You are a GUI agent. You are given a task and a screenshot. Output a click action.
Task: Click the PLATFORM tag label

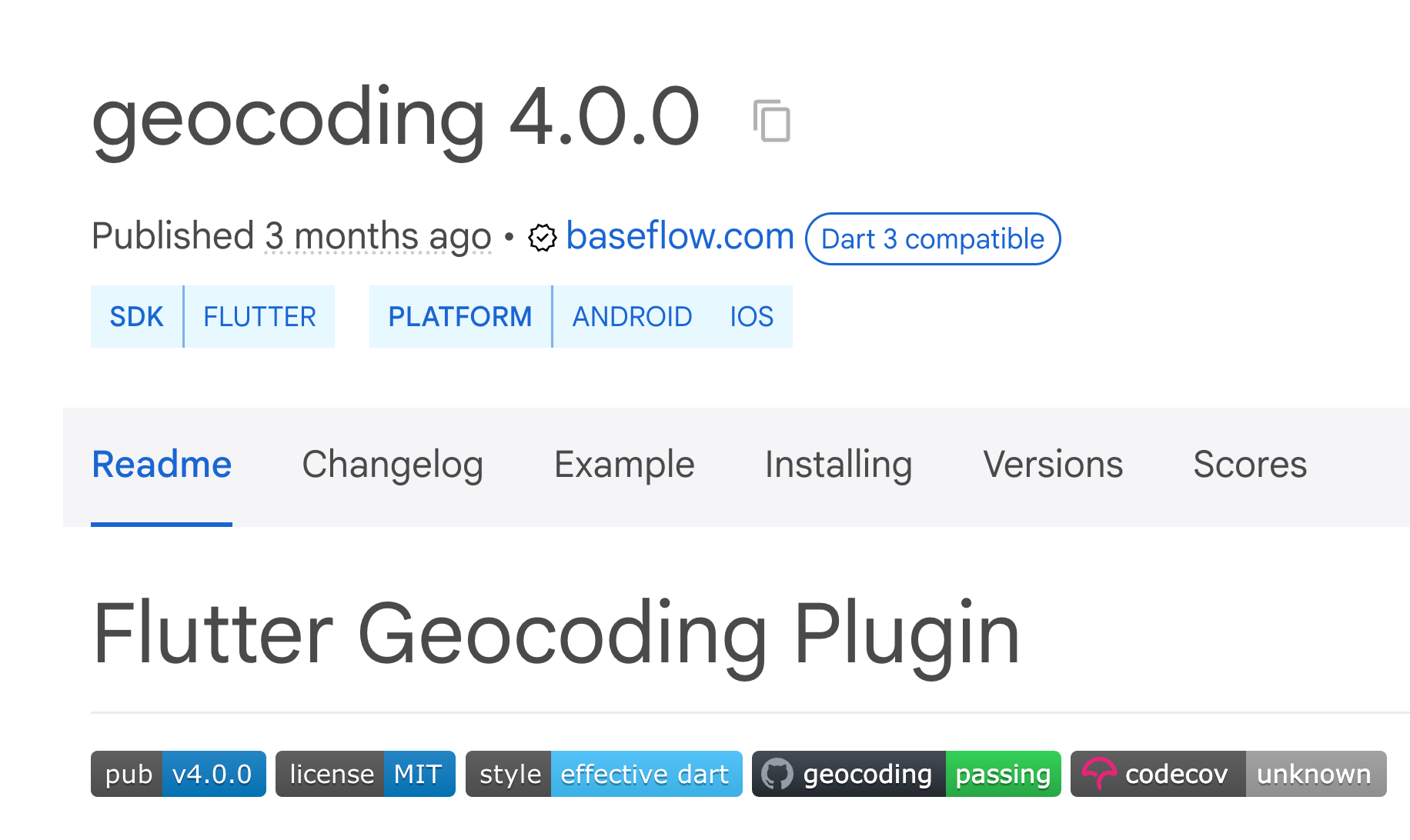click(x=460, y=317)
